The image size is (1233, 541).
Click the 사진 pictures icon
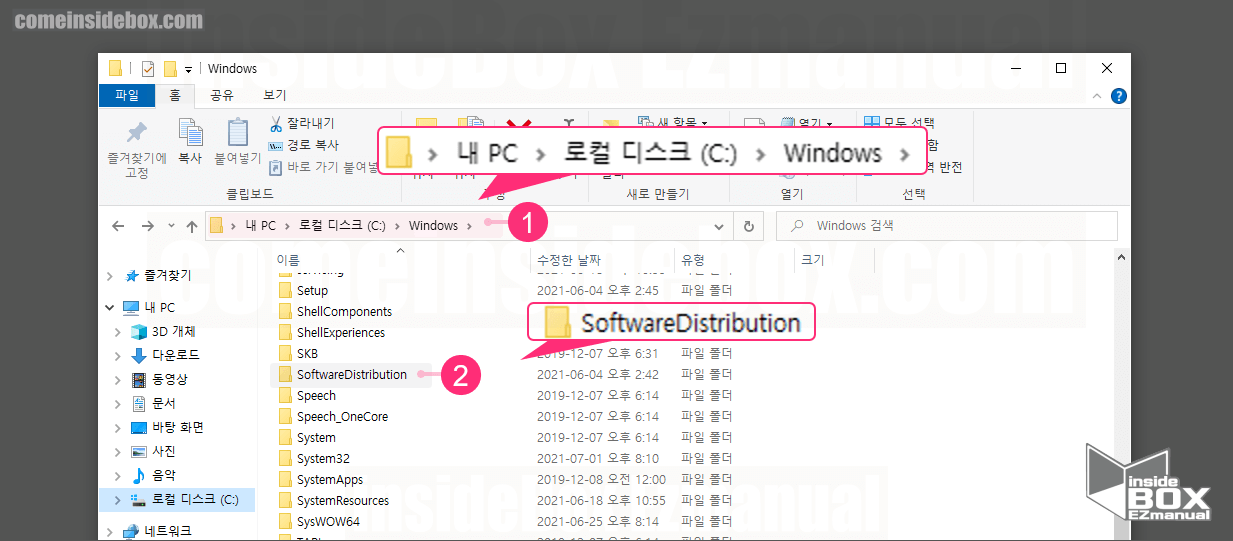tap(140, 452)
